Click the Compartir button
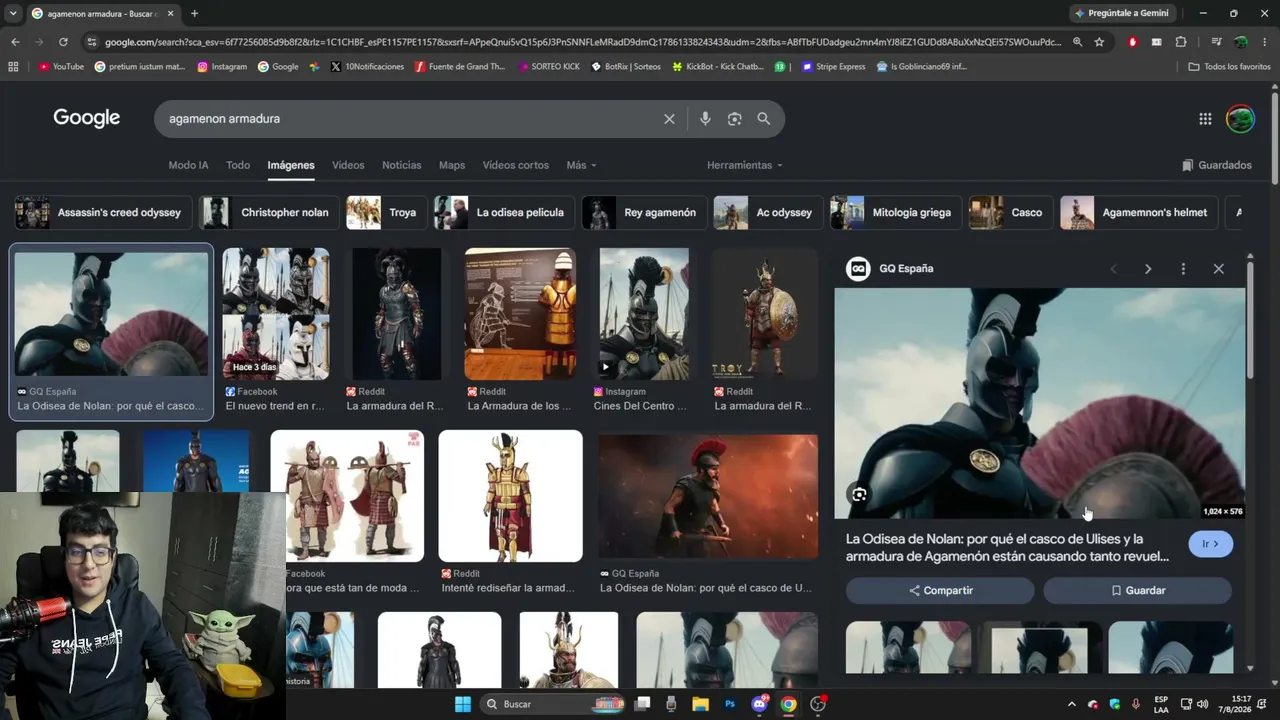The image size is (1280, 720). 940,591
